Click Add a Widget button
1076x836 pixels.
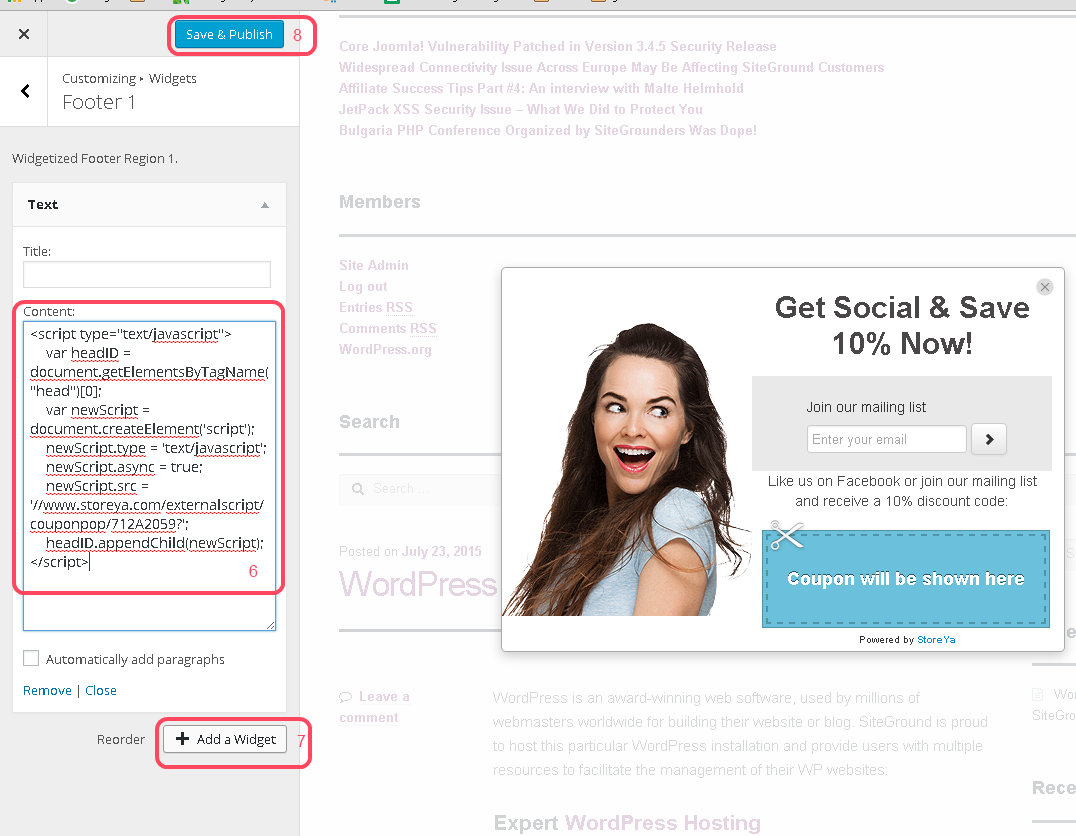(225, 739)
